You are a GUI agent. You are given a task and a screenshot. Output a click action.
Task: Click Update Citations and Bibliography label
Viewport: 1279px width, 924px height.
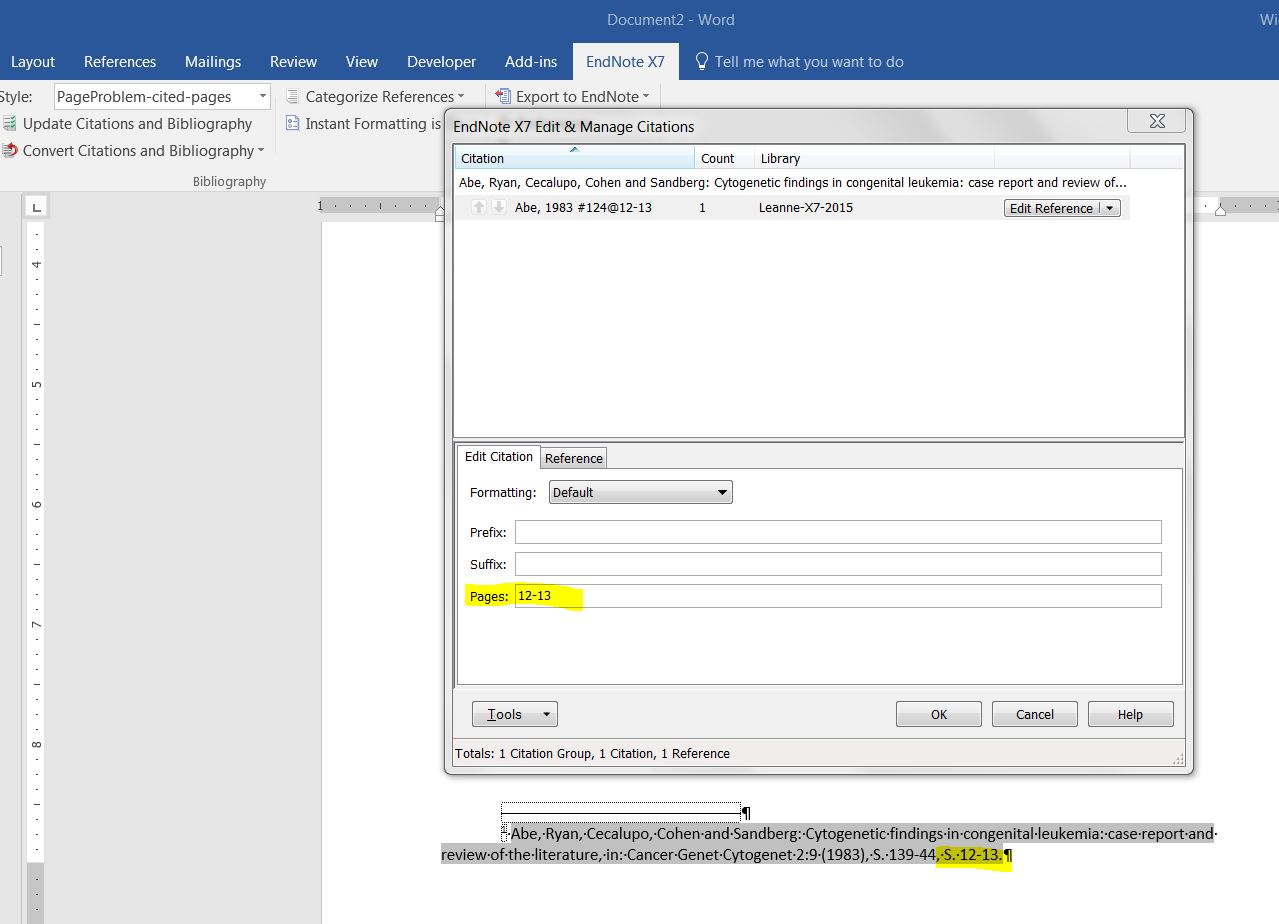137,124
